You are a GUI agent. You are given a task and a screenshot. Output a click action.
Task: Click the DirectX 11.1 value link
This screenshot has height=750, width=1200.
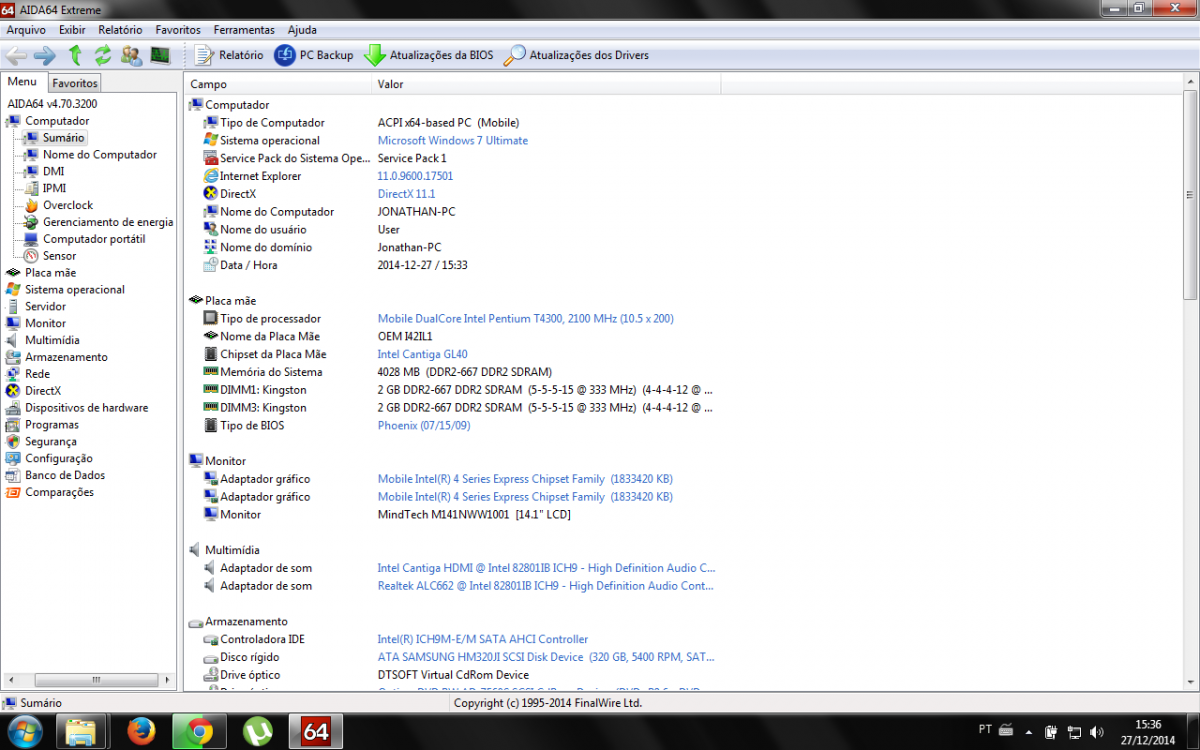tap(406, 194)
